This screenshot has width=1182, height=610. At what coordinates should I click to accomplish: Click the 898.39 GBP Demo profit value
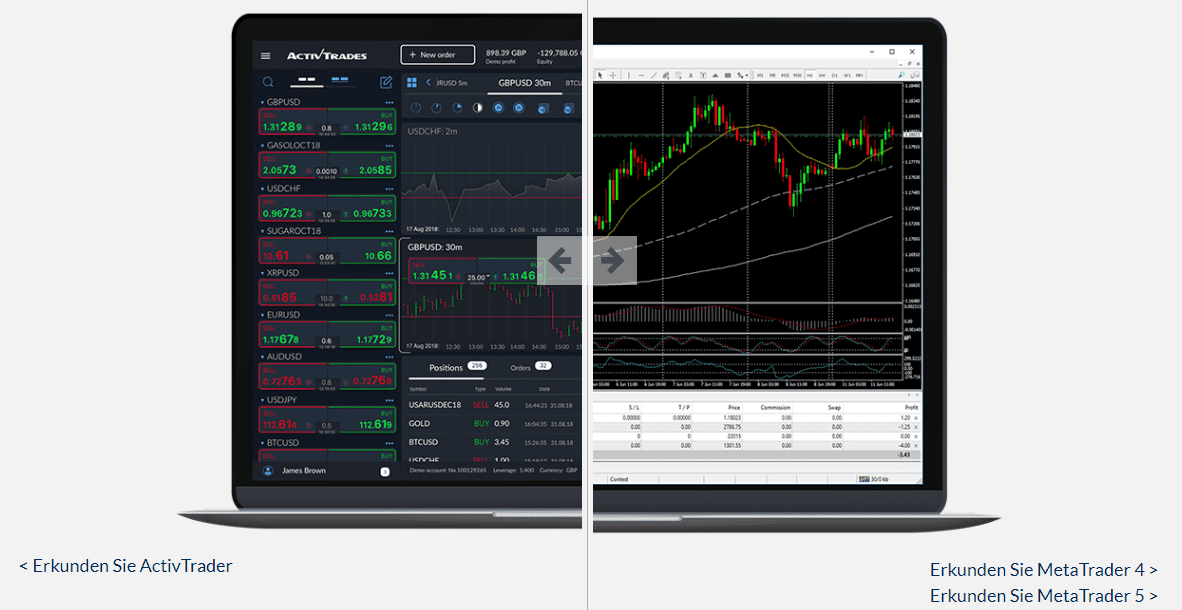click(x=506, y=56)
